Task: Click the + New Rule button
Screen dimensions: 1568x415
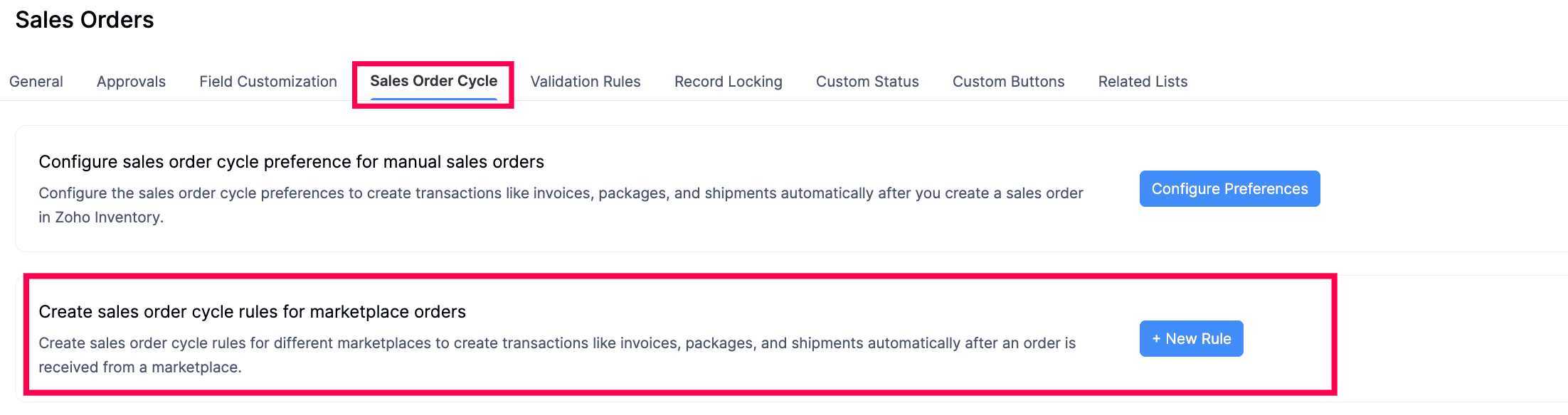Action: [x=1190, y=339]
